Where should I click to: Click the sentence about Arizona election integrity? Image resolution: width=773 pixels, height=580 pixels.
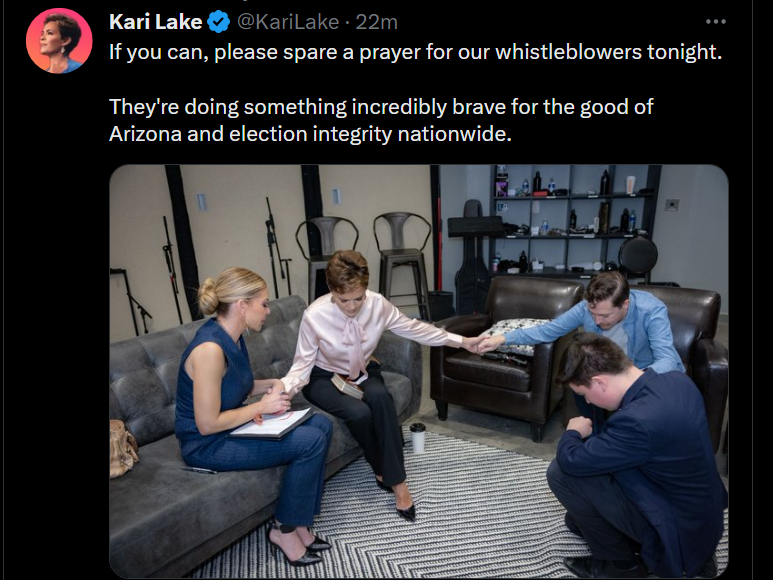point(381,120)
